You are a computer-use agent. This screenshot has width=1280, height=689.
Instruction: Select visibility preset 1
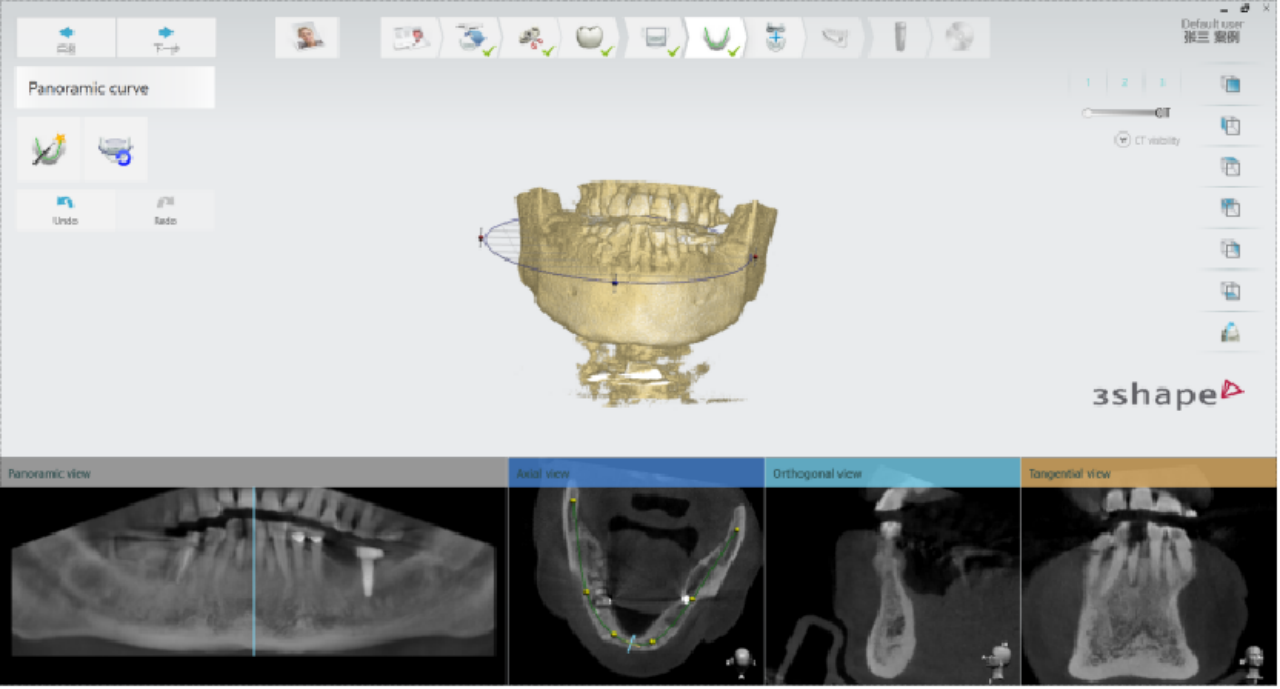tap(1088, 83)
